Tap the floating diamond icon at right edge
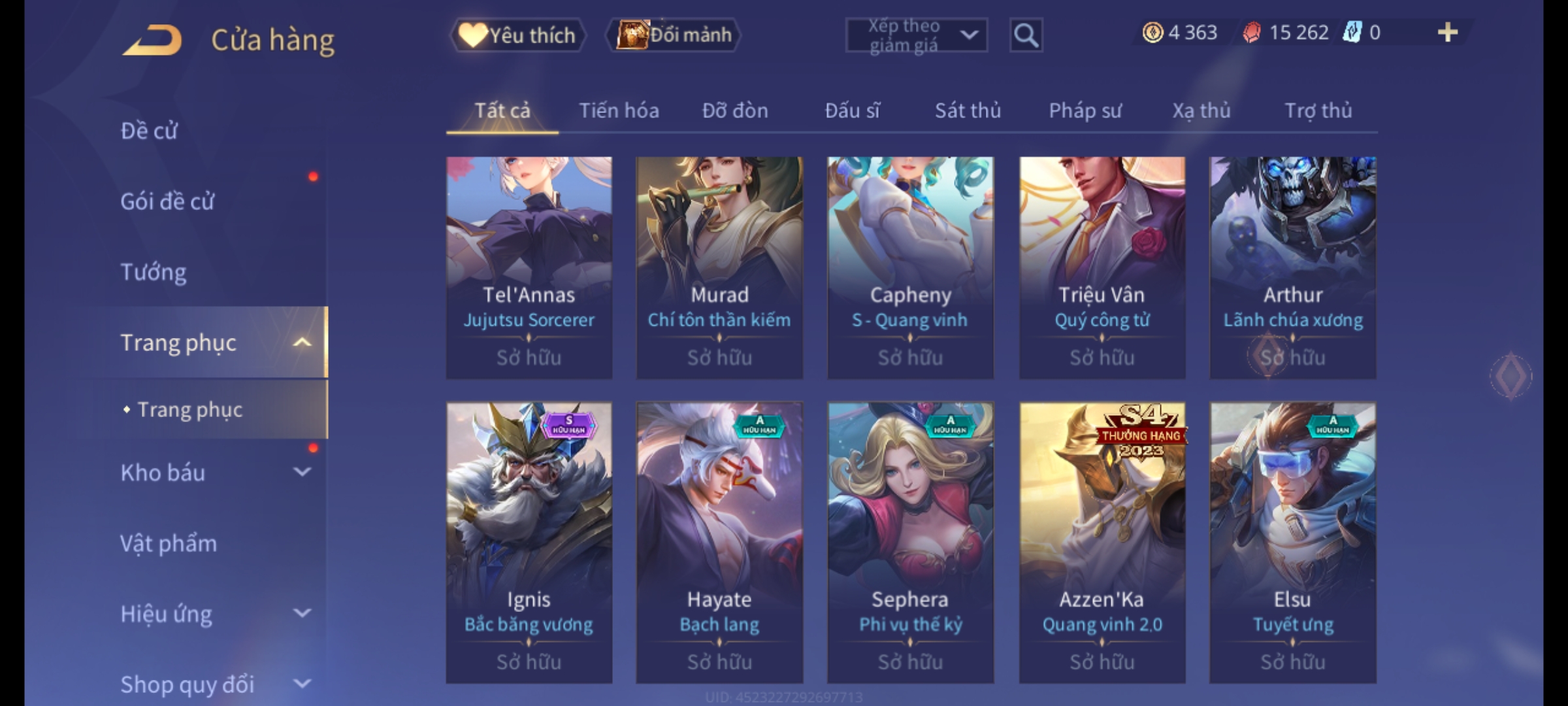This screenshot has width=1568, height=706. click(1511, 376)
